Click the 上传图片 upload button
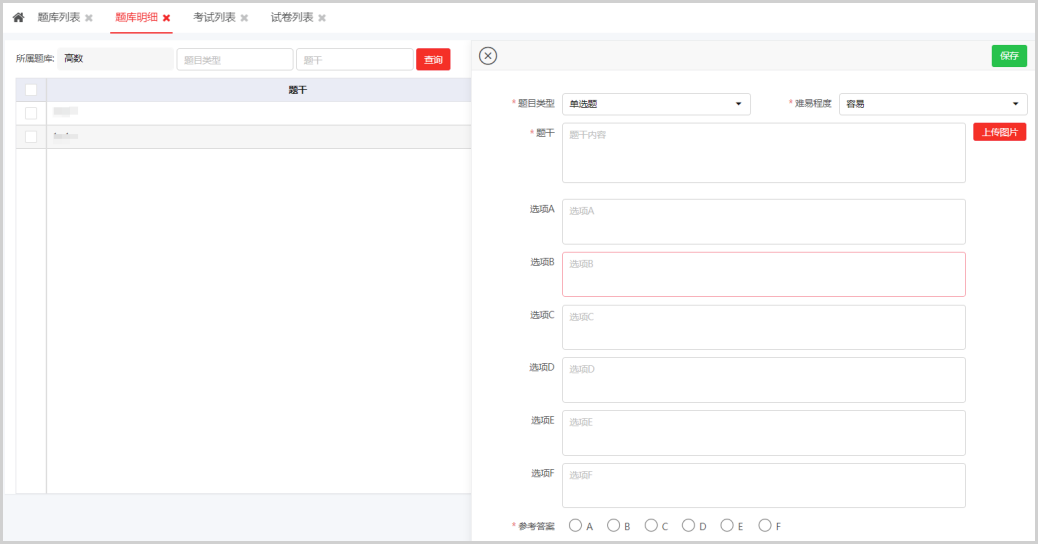This screenshot has height=544, width=1038. (x=999, y=132)
